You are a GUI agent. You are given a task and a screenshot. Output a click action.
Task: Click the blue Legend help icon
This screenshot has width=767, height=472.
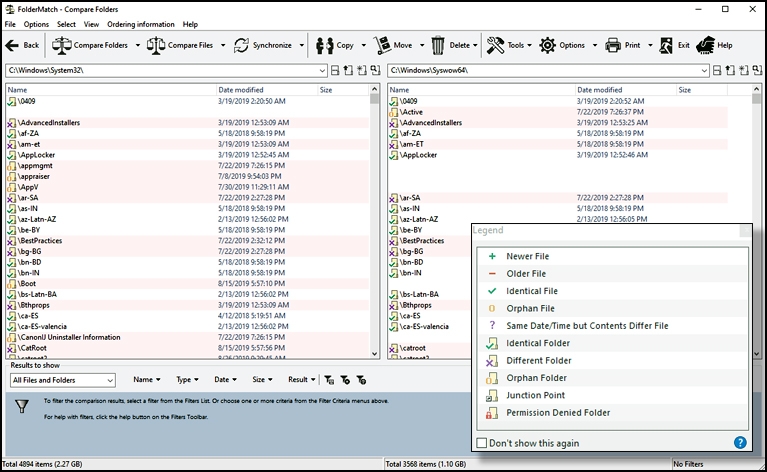[740, 442]
